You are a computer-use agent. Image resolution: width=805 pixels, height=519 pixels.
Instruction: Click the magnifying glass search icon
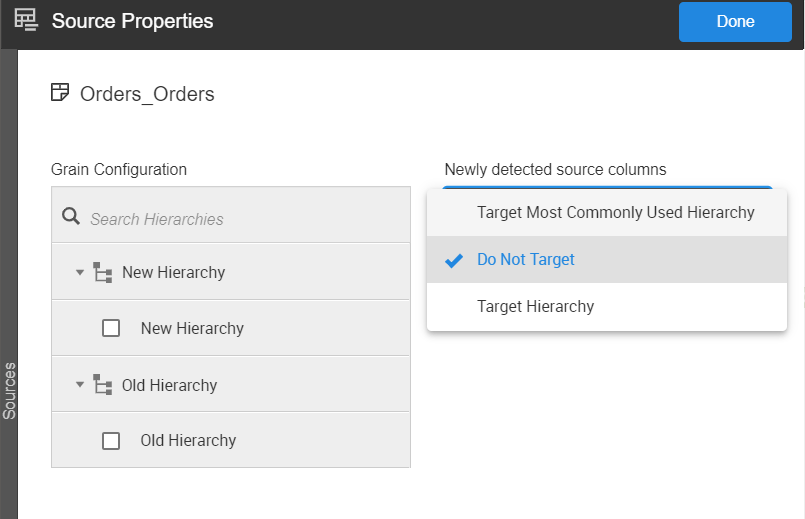tap(71, 217)
